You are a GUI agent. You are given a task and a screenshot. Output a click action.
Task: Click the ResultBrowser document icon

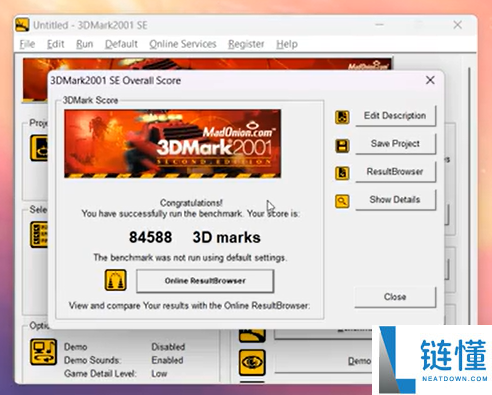click(x=342, y=173)
